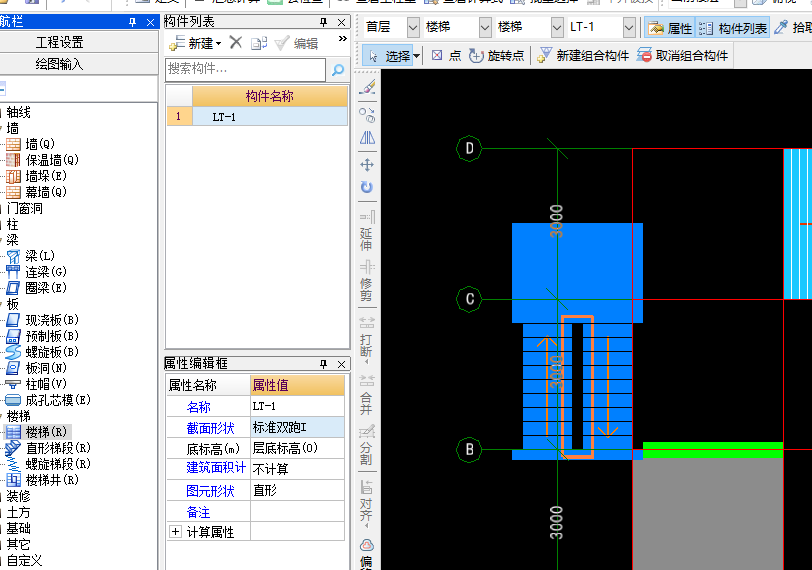Image resolution: width=812 pixels, height=570 pixels.
Task: Click the 编辑 button in component list
Action: (x=297, y=43)
